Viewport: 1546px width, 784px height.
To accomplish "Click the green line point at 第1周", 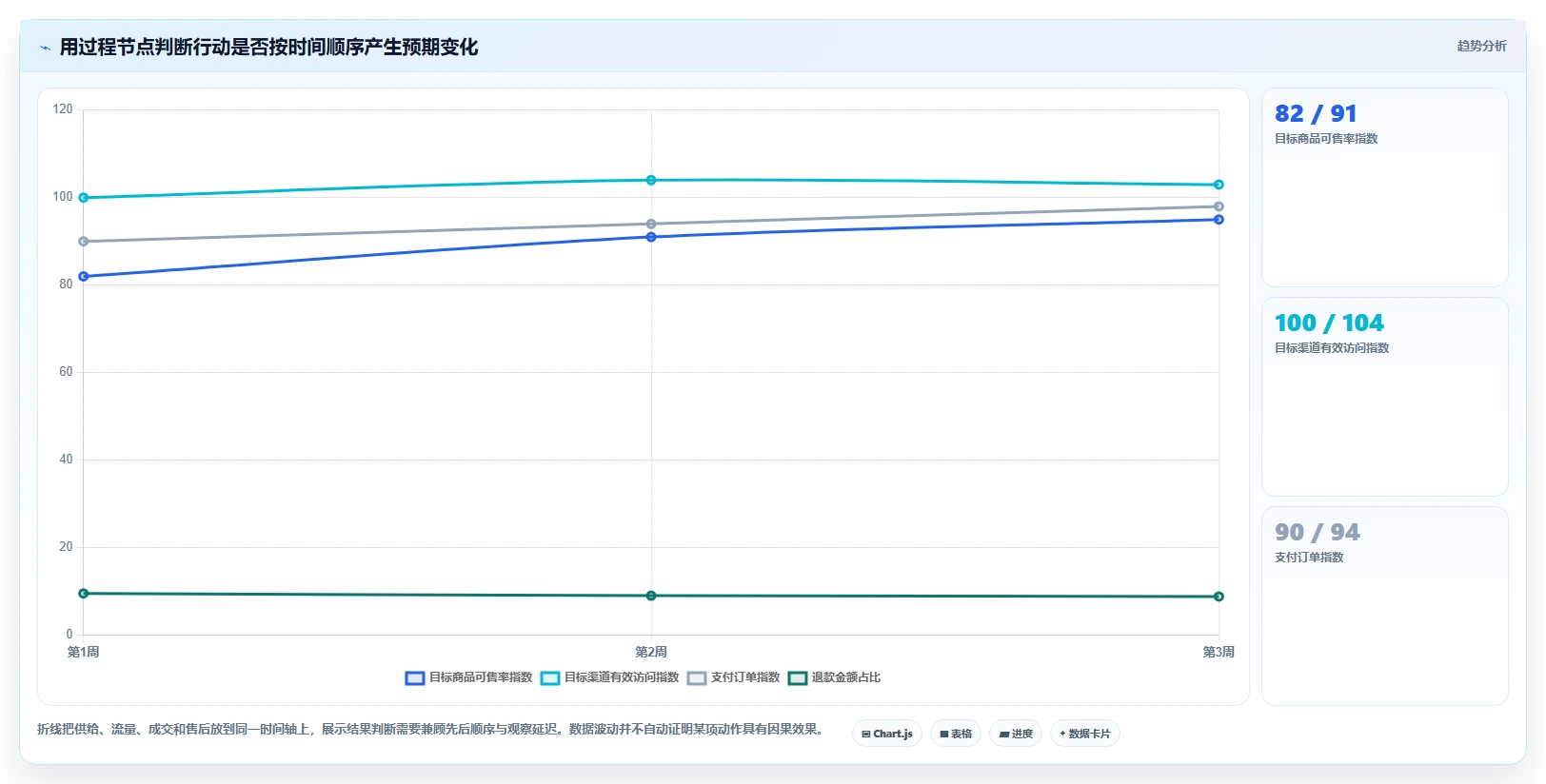I will 84,594.
